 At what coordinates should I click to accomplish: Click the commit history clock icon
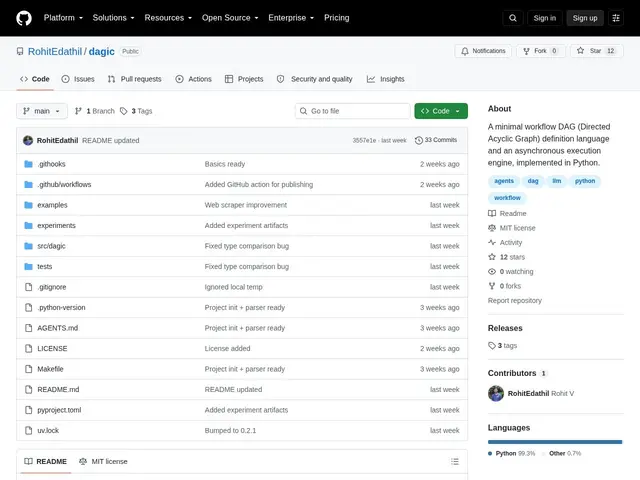coord(418,140)
